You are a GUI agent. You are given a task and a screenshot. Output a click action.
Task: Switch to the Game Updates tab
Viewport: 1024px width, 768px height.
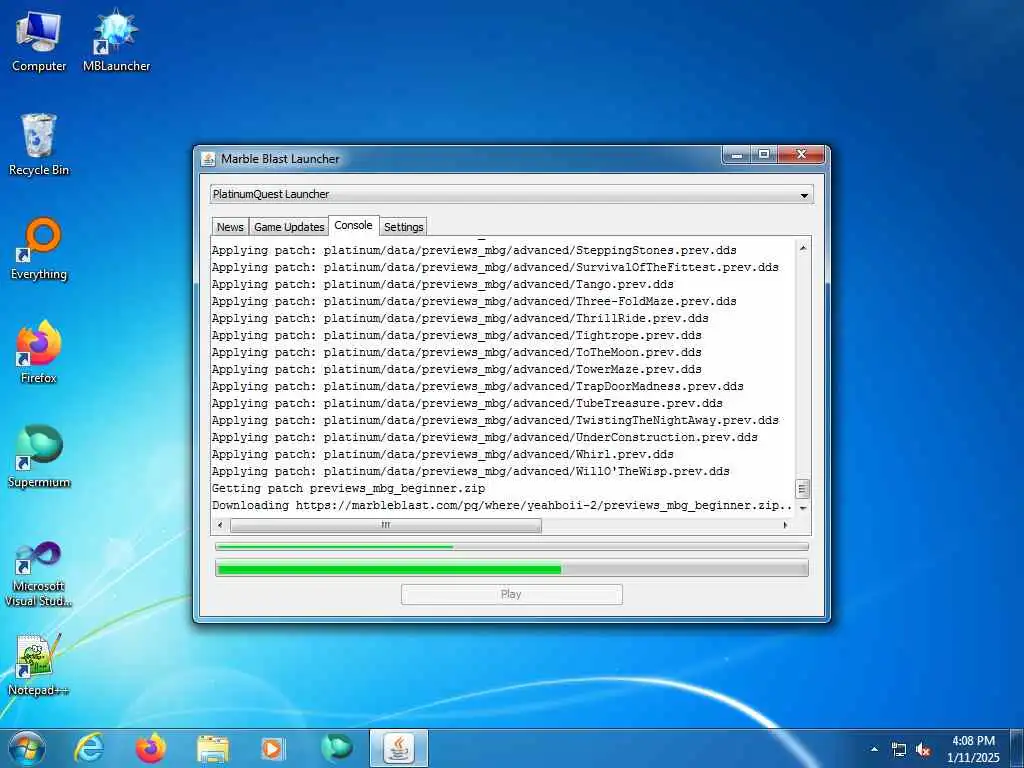pyautogui.click(x=289, y=227)
